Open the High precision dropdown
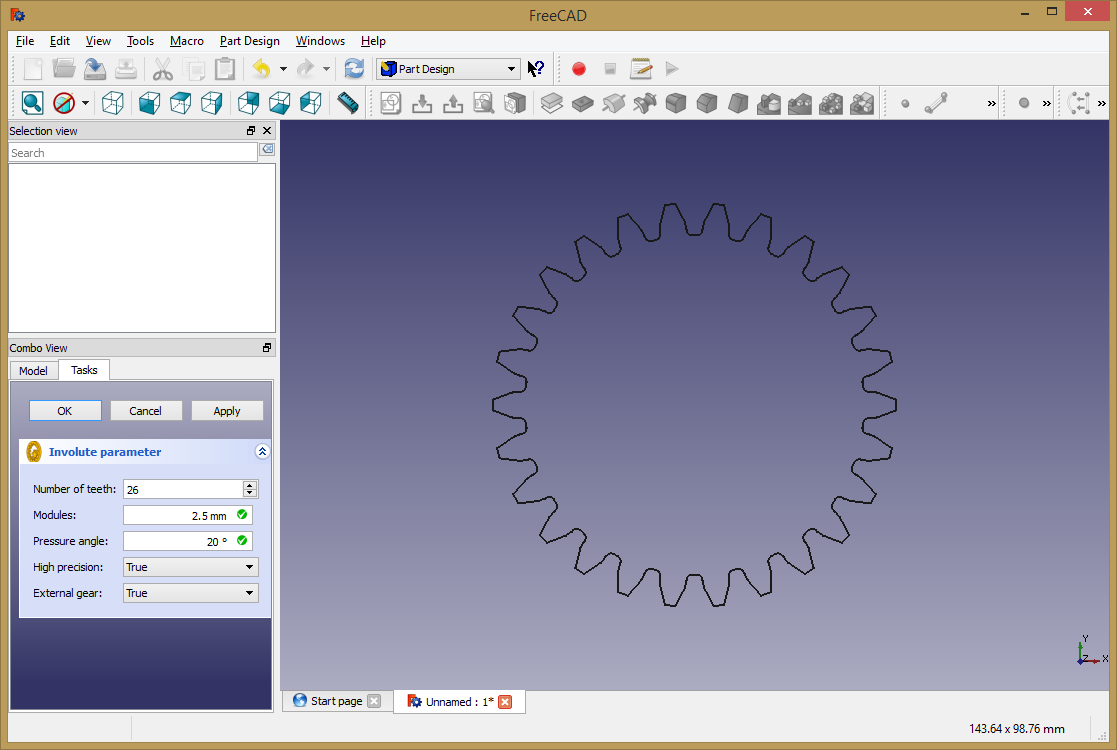The height and width of the screenshot is (750, 1117). click(190, 567)
